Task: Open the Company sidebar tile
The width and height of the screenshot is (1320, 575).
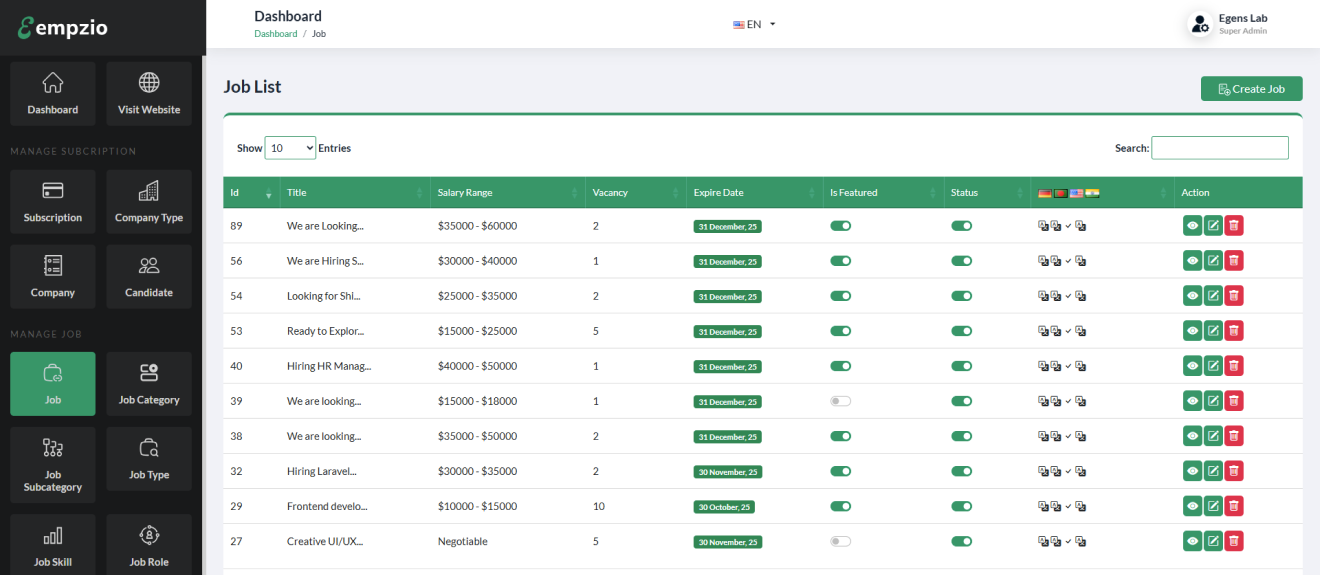Action: click(x=53, y=277)
